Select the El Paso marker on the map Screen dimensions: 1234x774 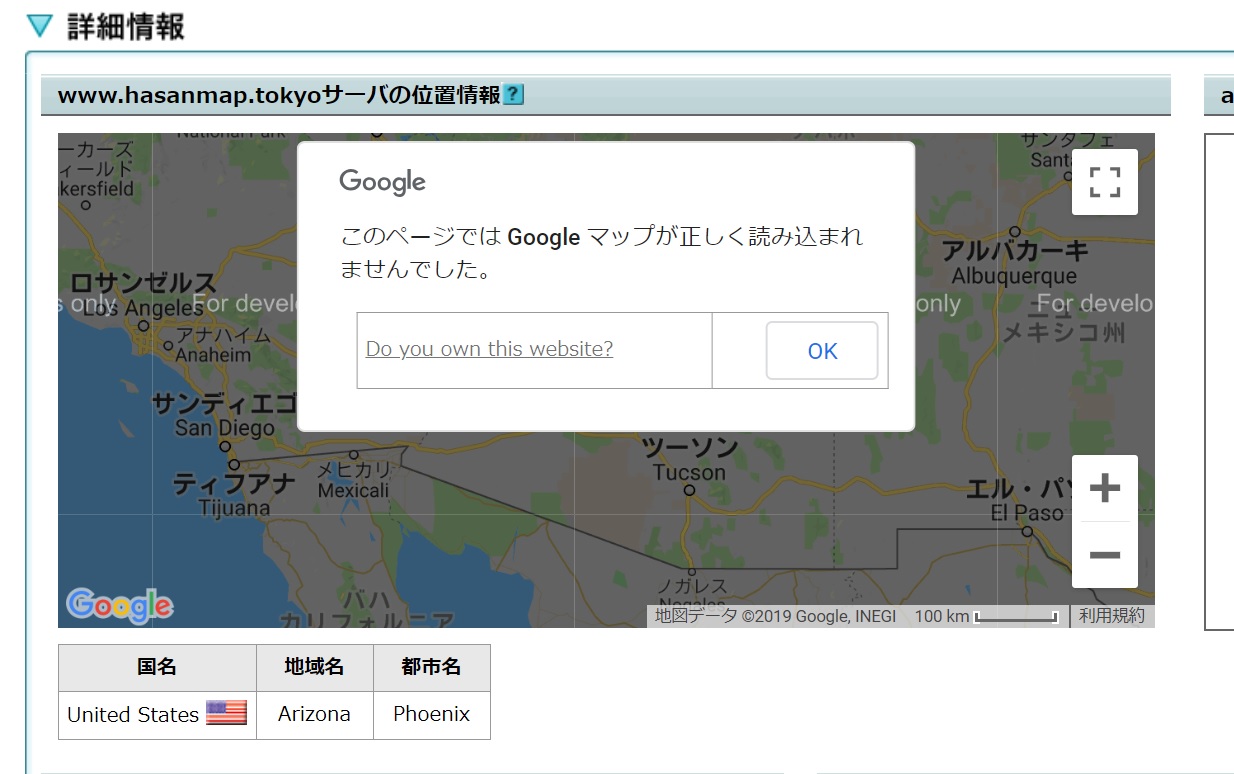tap(1027, 532)
